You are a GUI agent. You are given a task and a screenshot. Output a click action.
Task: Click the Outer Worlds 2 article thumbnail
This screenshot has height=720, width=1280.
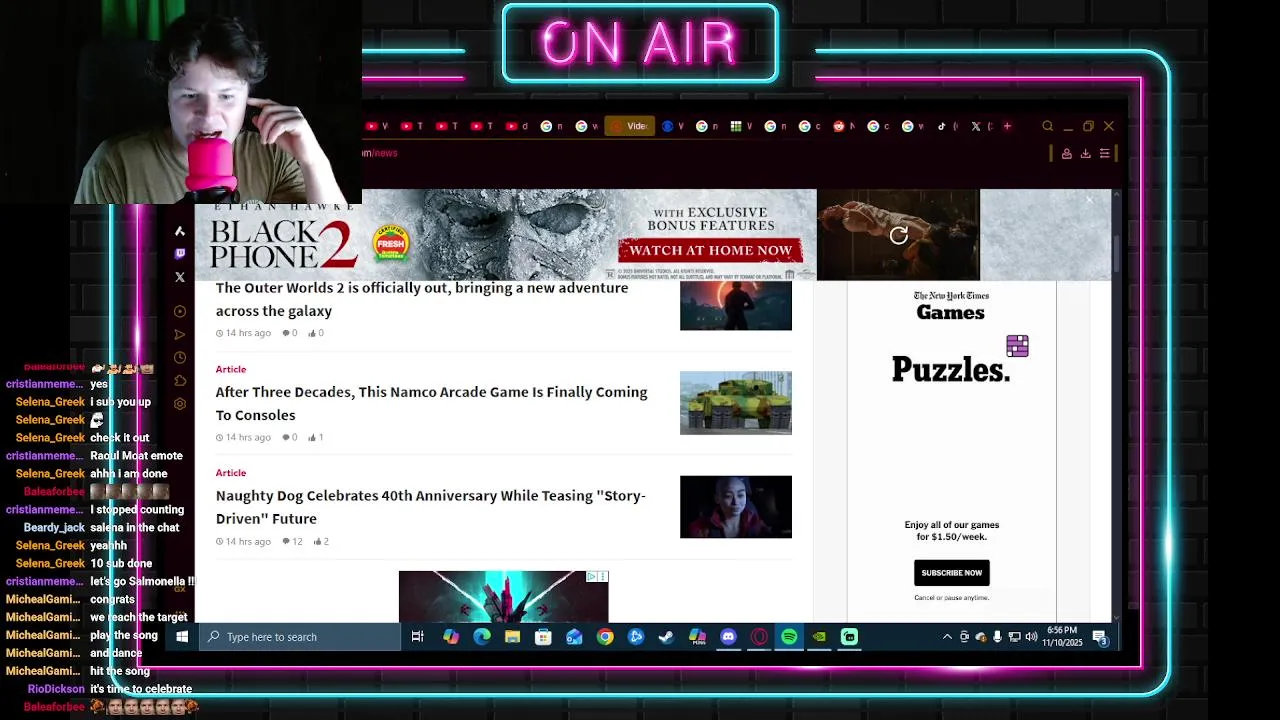[736, 306]
